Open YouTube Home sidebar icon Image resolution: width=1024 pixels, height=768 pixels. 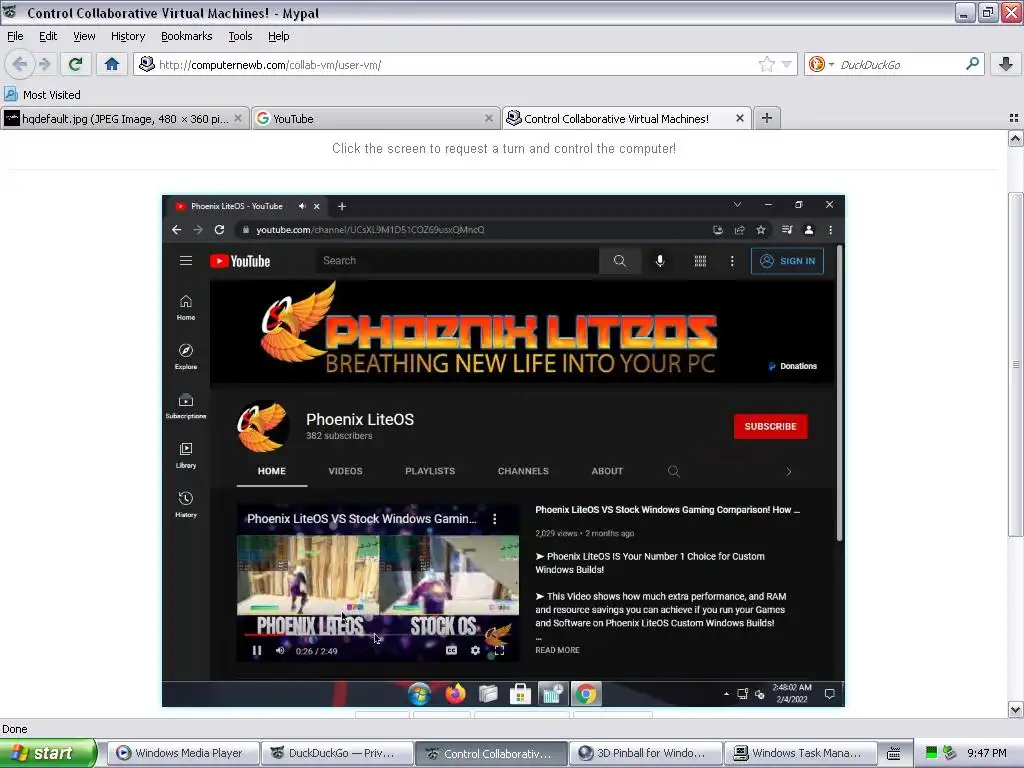(x=186, y=308)
